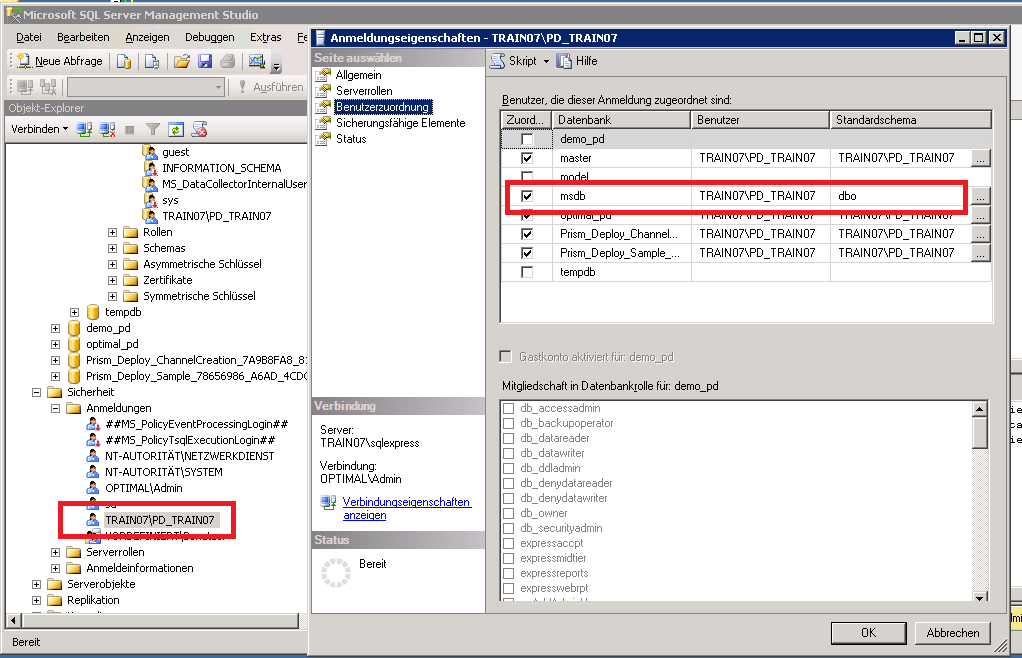The width and height of the screenshot is (1022, 658).
Task: Select the Sicherungsfähige Elemente page
Action: coord(400,123)
